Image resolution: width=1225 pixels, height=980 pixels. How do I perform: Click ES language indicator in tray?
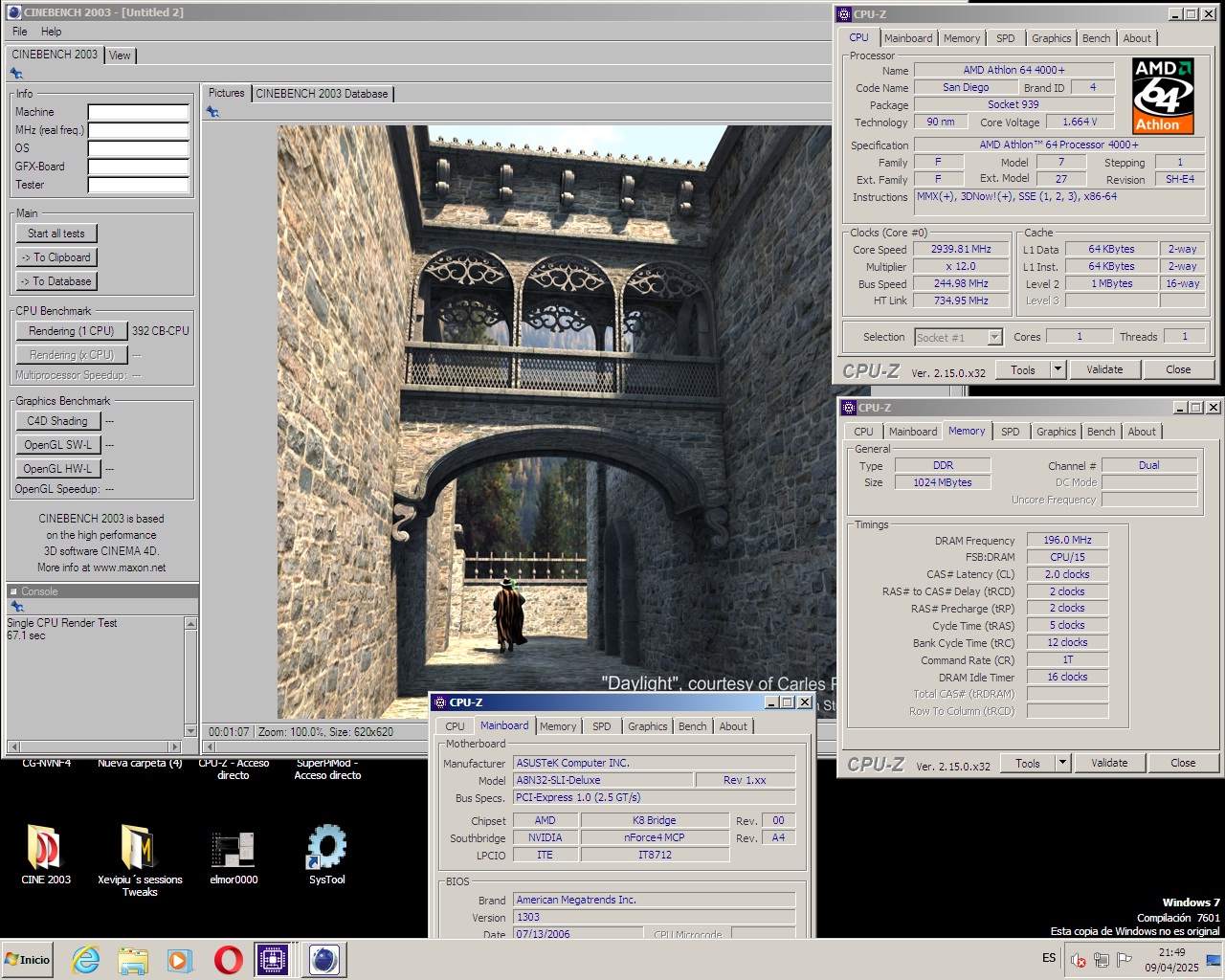(1049, 958)
